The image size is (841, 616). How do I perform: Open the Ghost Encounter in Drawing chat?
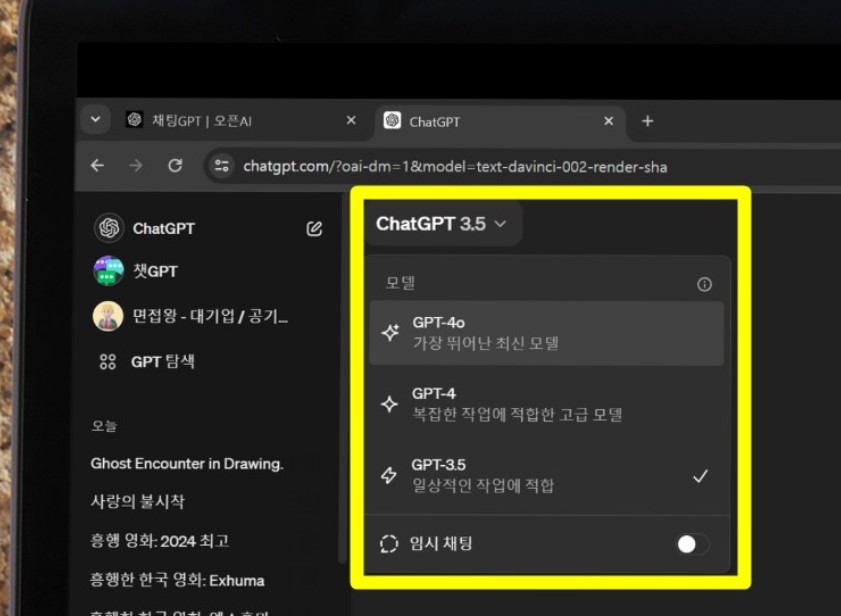pos(187,464)
